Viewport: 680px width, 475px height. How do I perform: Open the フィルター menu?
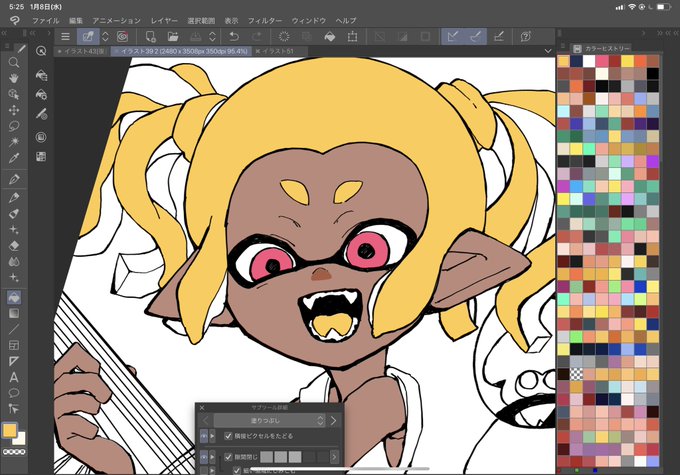pos(265,21)
